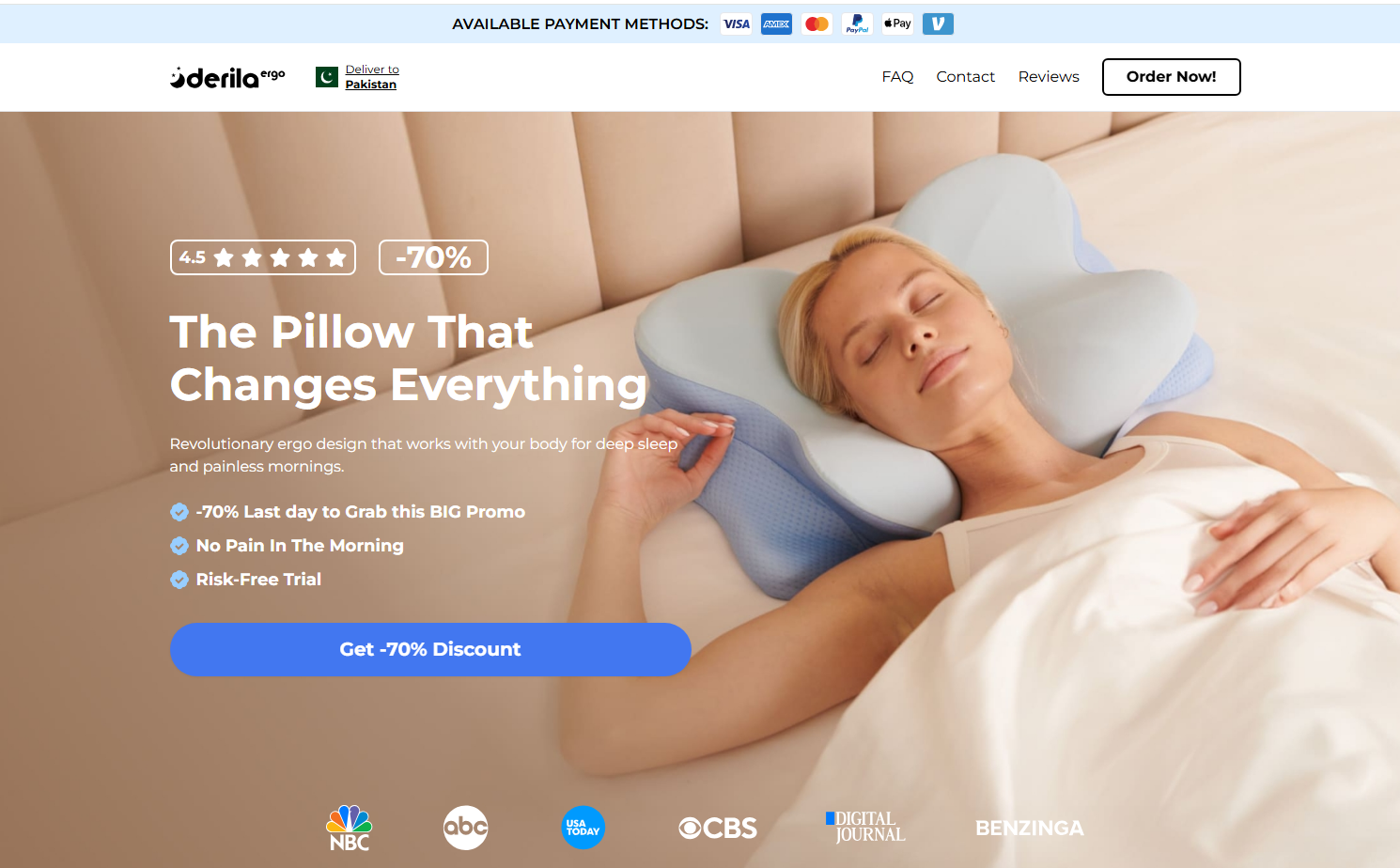Click the USA Today logo
This screenshot has width=1400, height=868.
click(x=583, y=828)
